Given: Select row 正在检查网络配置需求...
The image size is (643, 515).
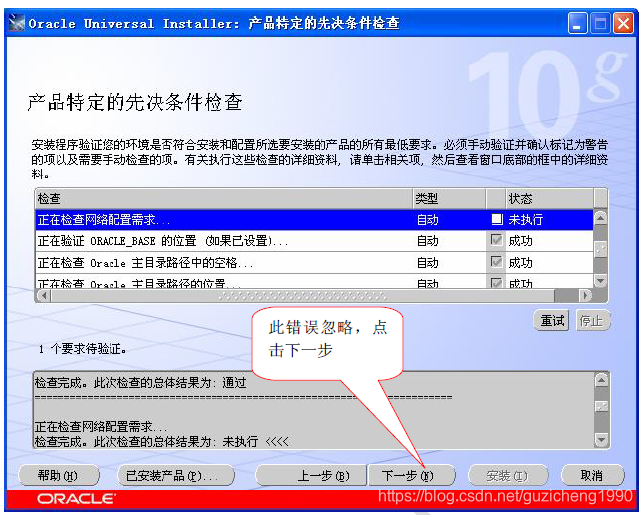Looking at the screenshot, I should [315, 220].
